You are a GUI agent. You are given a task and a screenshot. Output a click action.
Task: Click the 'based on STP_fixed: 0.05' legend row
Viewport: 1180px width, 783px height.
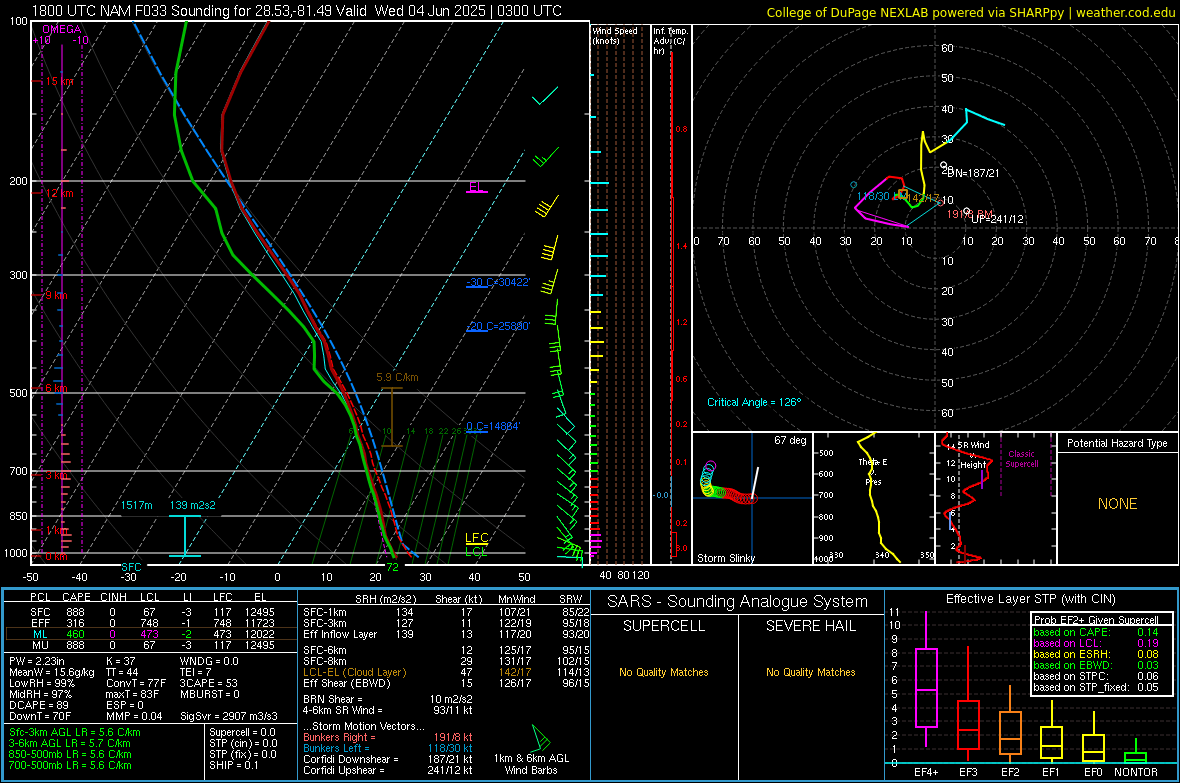pyautogui.click(x=1096, y=687)
